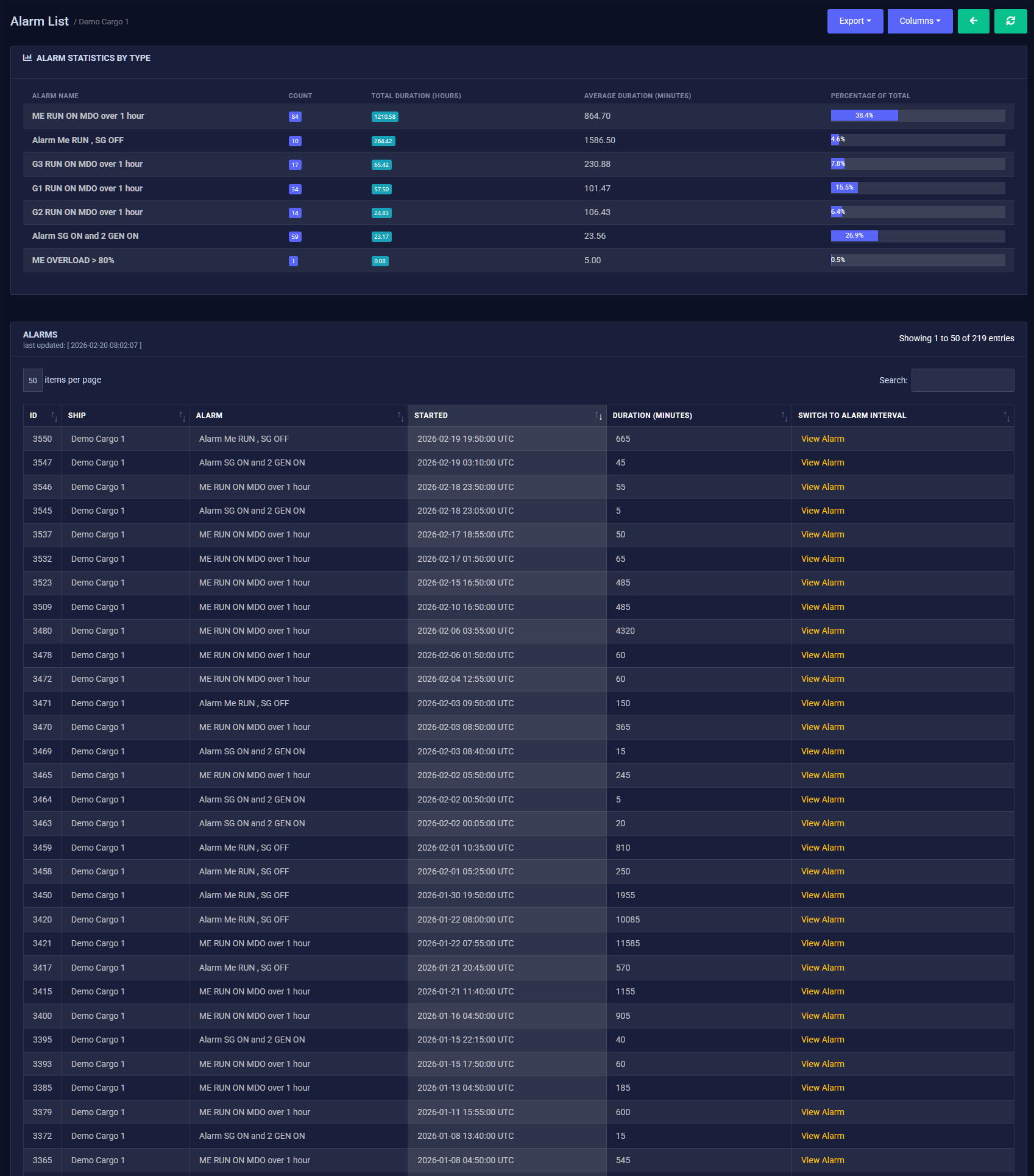Click the 38.4% percentage progress bar

863,115
